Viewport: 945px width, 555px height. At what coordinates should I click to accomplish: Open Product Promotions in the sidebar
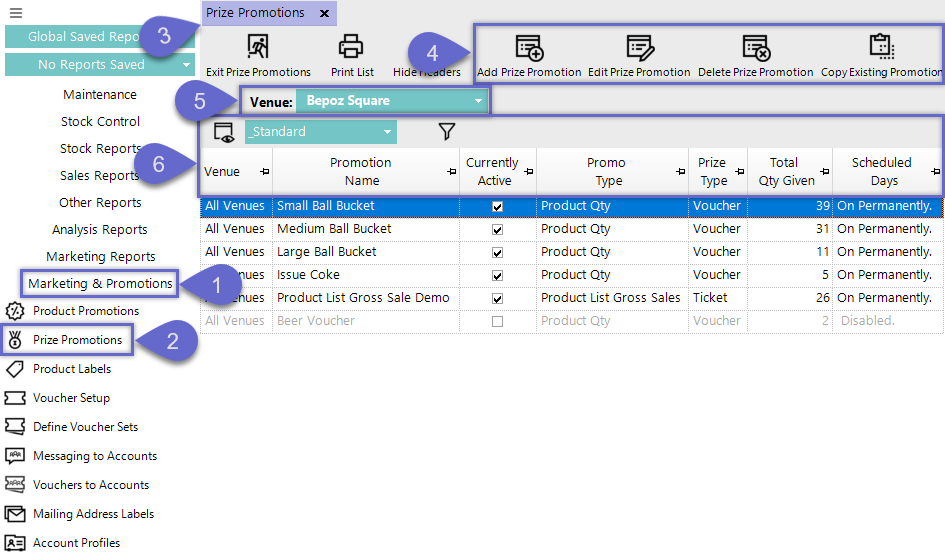point(85,311)
